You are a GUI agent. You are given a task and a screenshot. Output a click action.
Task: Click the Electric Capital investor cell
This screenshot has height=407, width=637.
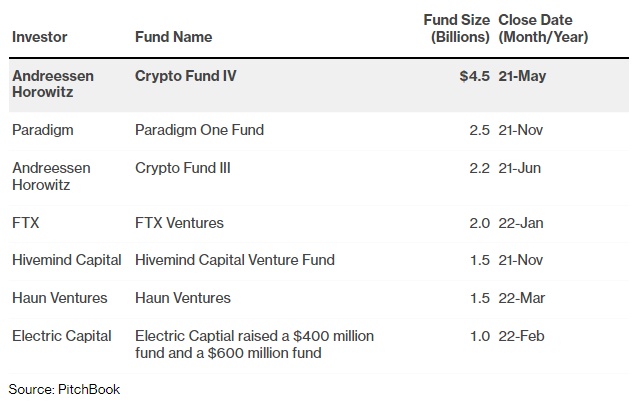62,336
